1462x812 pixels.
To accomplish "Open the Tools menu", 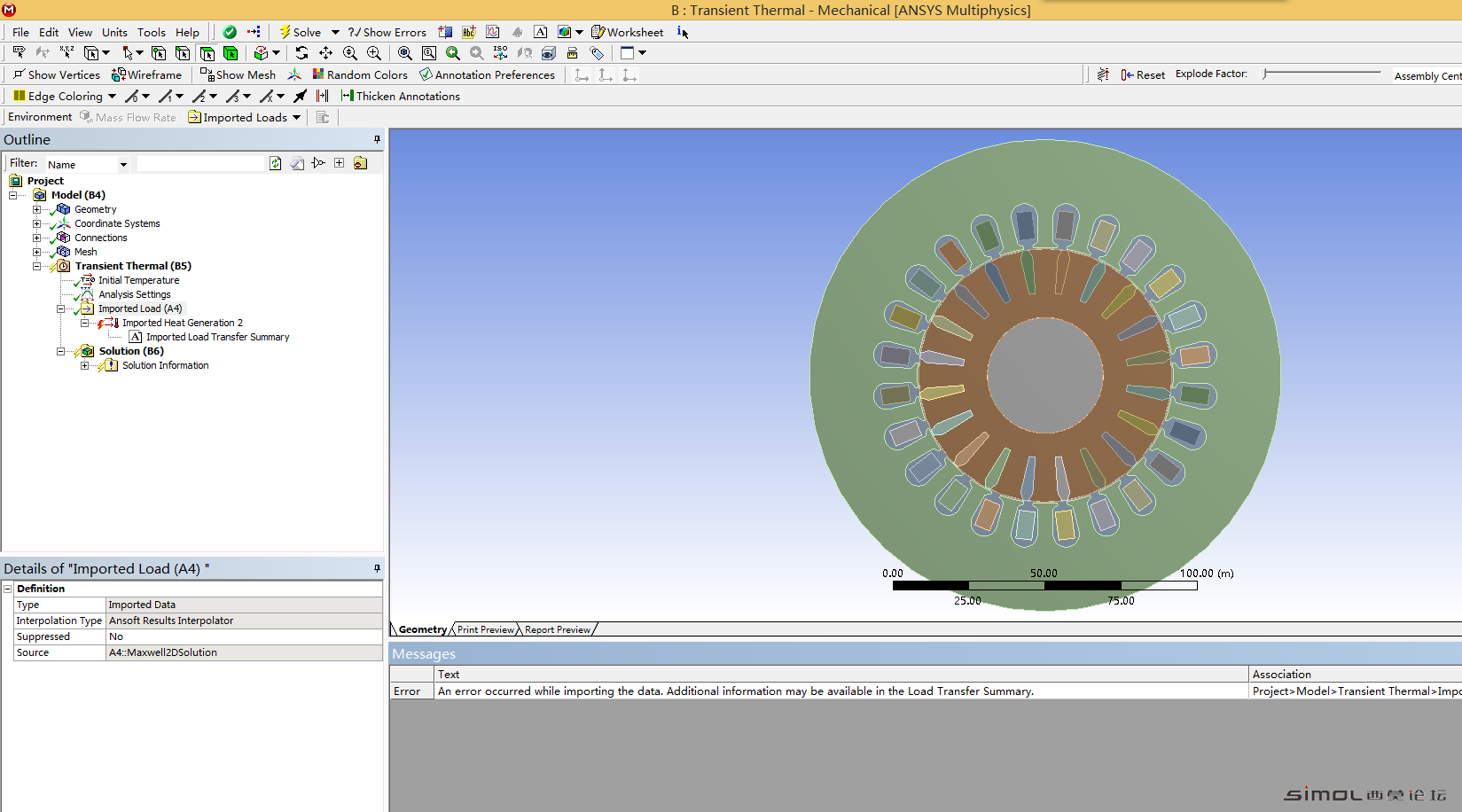I will click(x=152, y=32).
